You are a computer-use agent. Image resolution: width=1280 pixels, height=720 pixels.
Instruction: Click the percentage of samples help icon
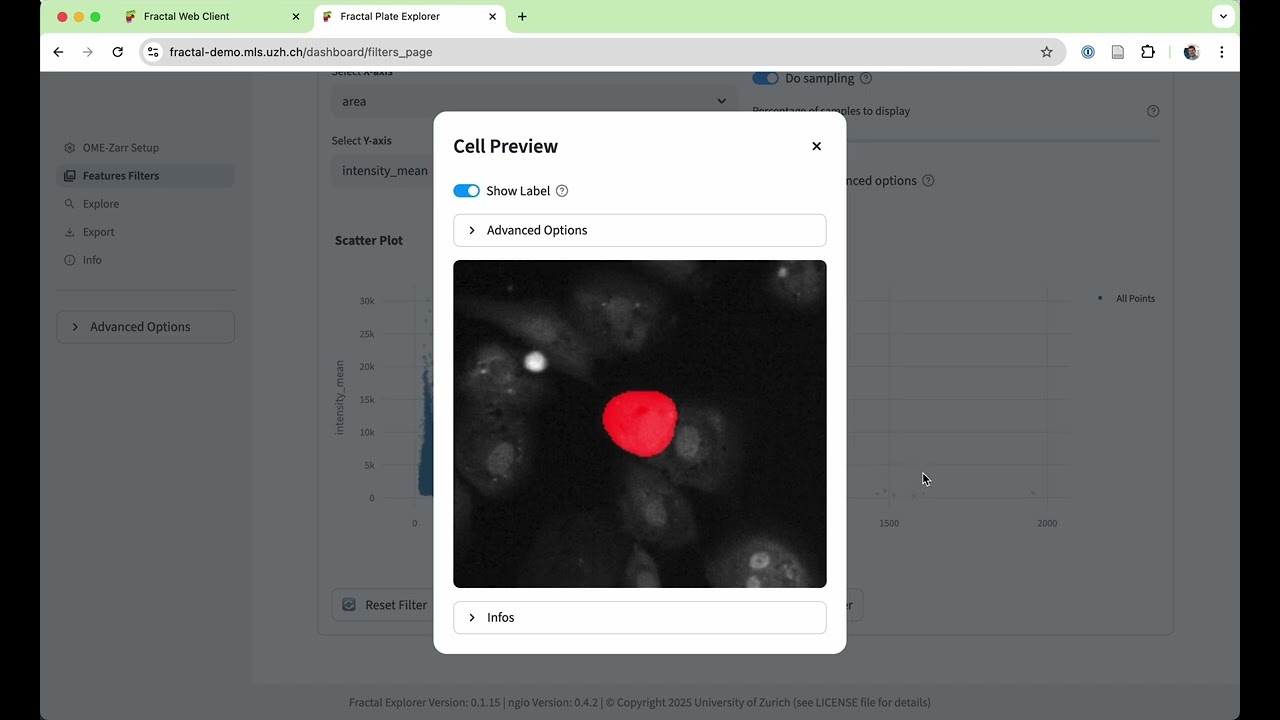pos(1153,111)
